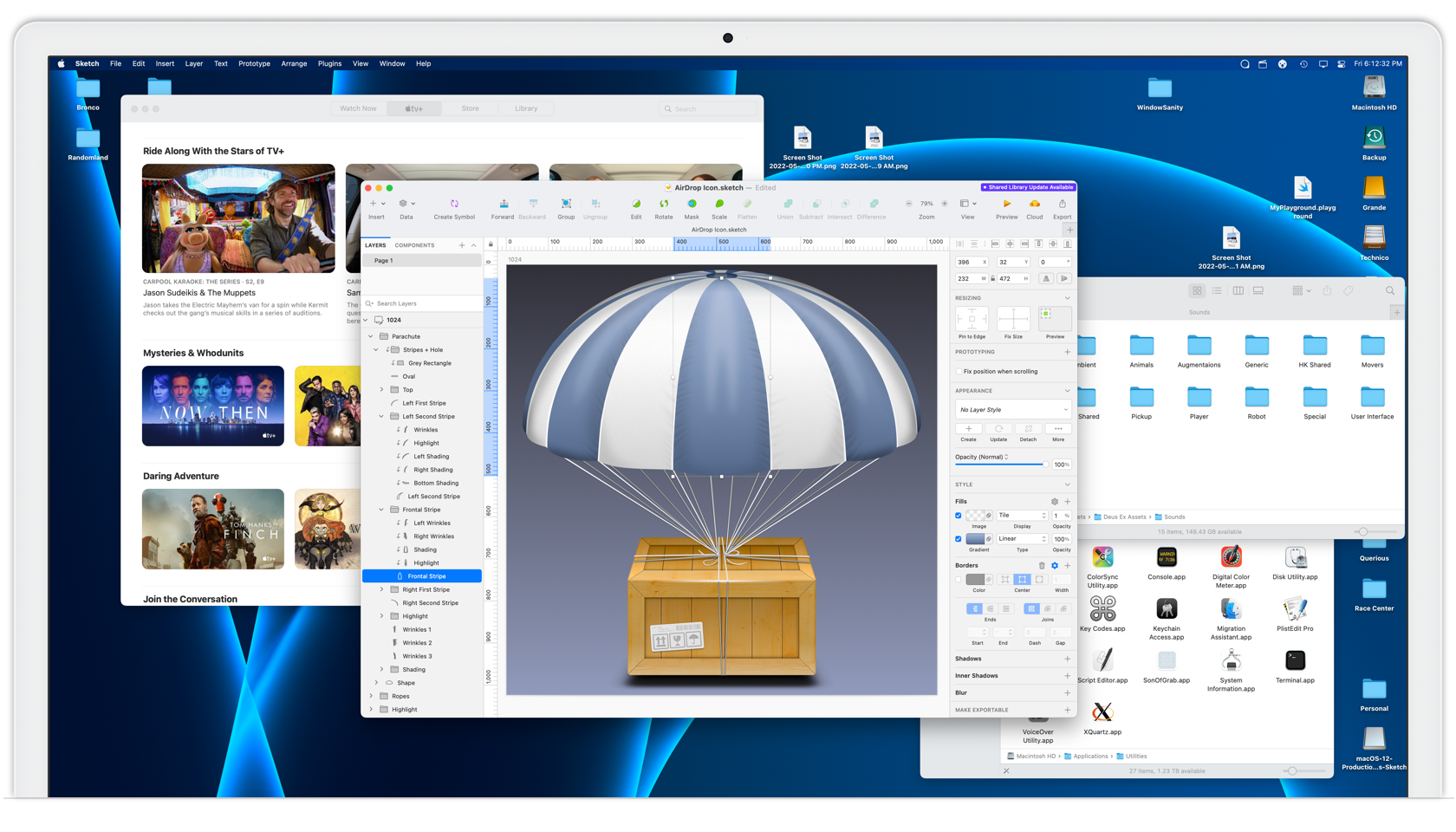Enable Fix position when scrolling
Viewport: 1456px width, 832px height.
coord(959,372)
